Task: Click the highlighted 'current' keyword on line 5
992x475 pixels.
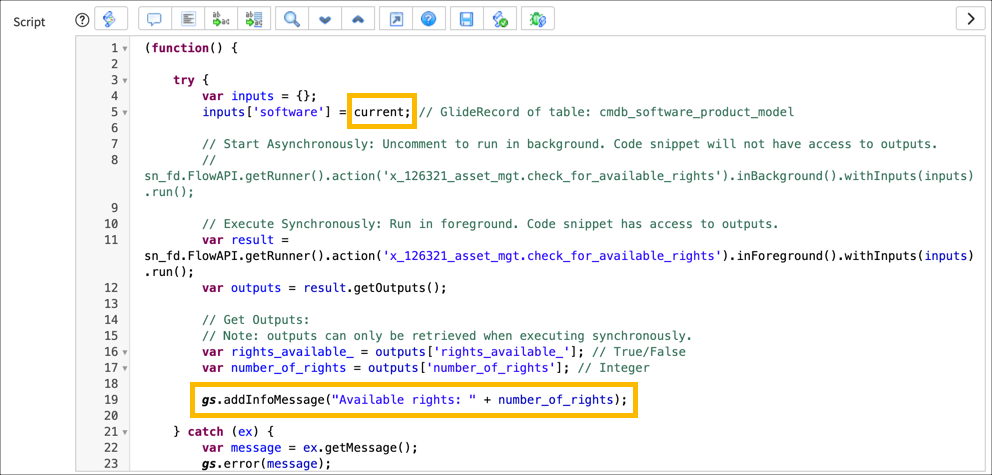Action: click(380, 112)
